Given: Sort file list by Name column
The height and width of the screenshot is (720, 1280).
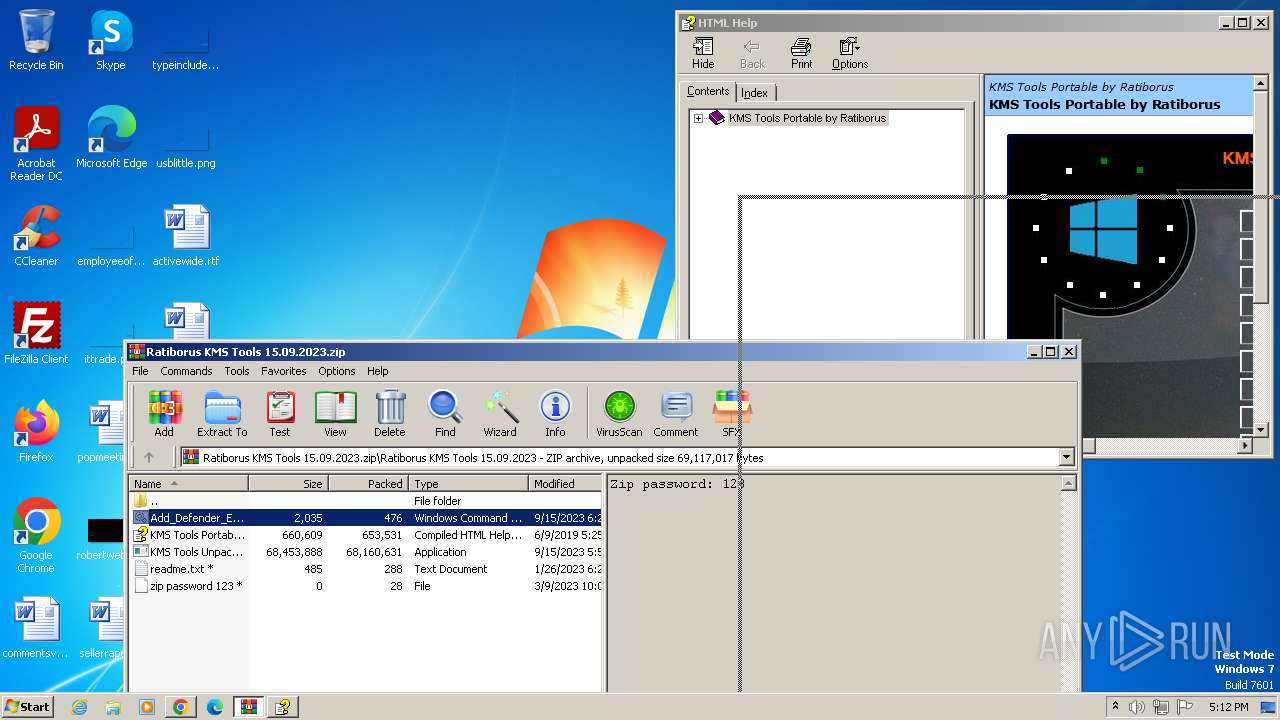Looking at the screenshot, I should [189, 483].
